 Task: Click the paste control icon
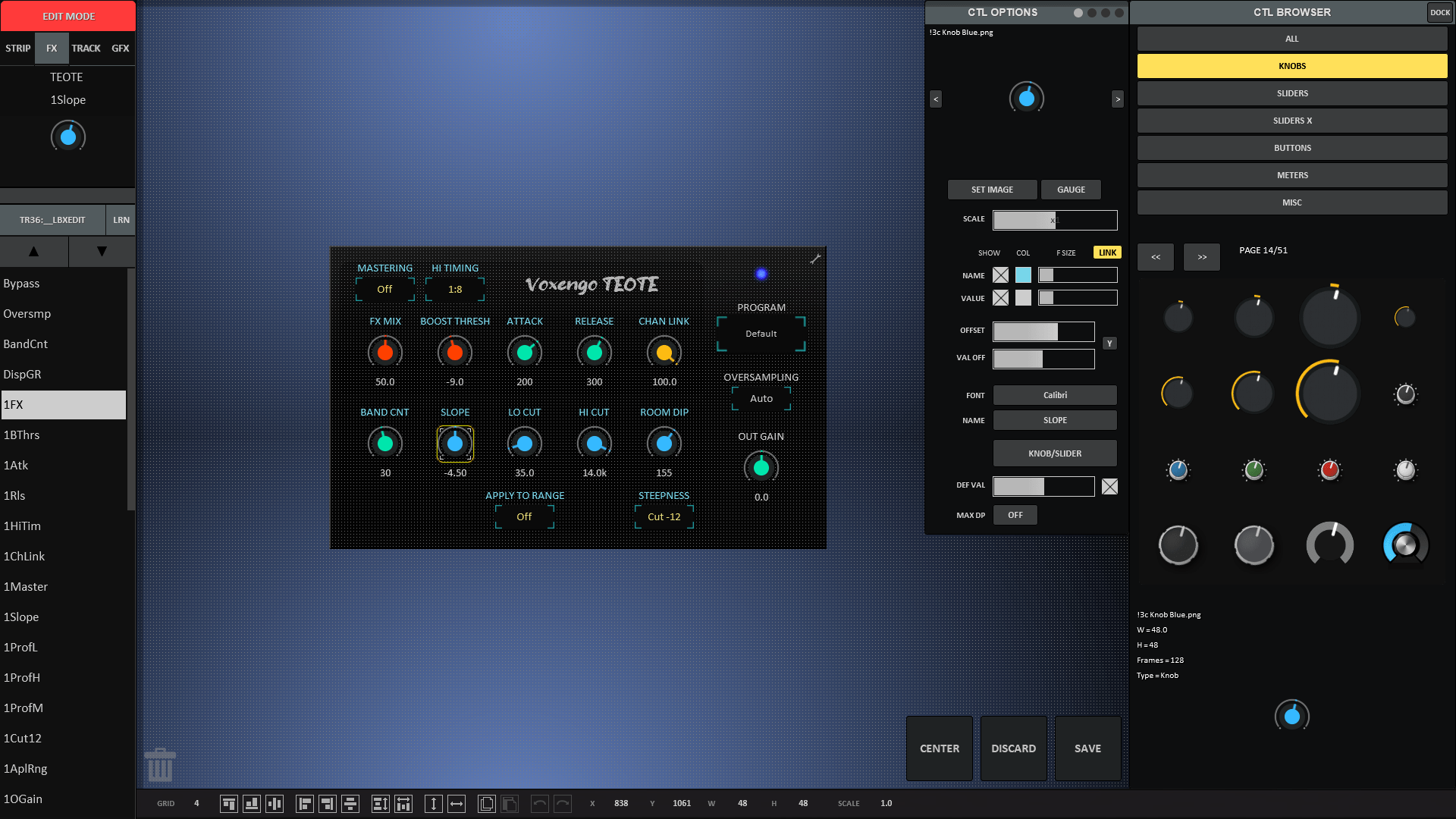coord(510,804)
